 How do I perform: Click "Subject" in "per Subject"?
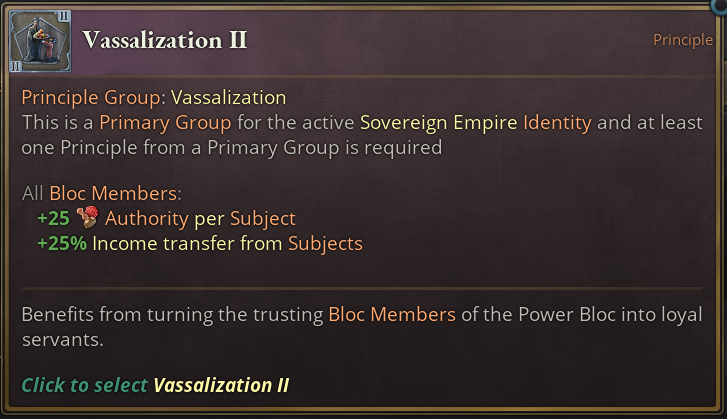(263, 218)
